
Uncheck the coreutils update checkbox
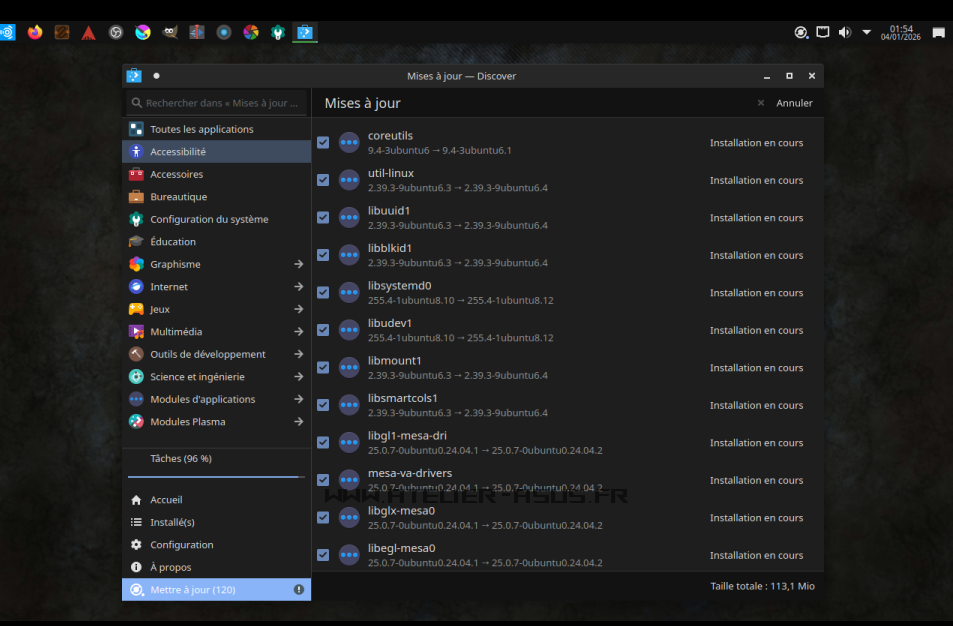tap(323, 143)
